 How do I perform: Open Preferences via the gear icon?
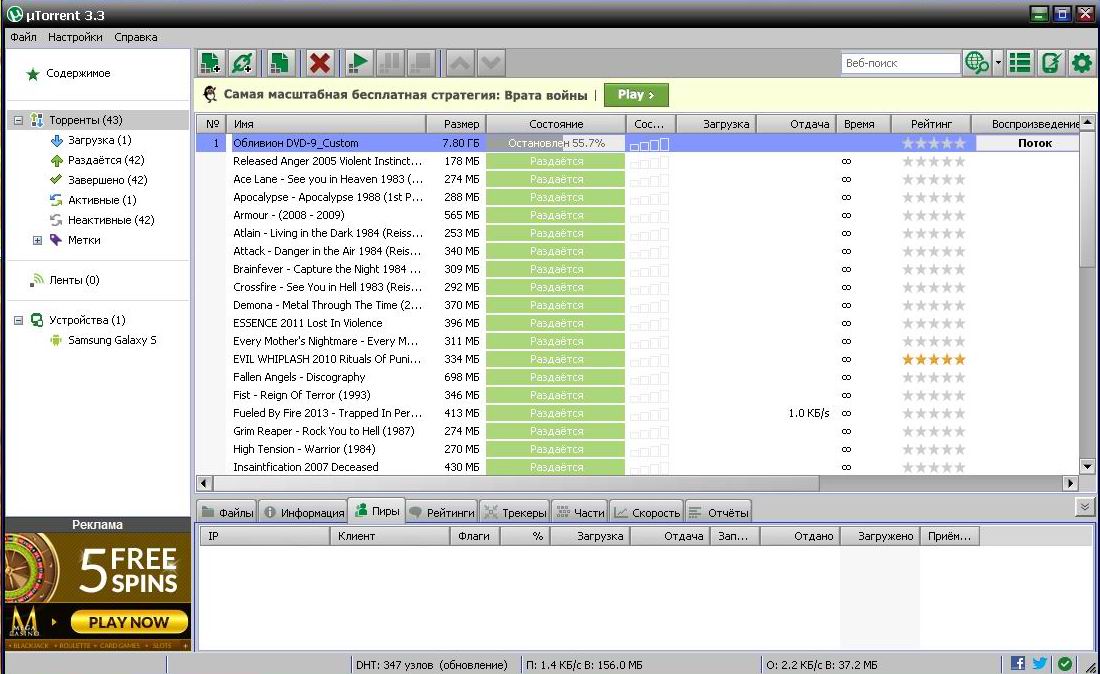click(1082, 63)
